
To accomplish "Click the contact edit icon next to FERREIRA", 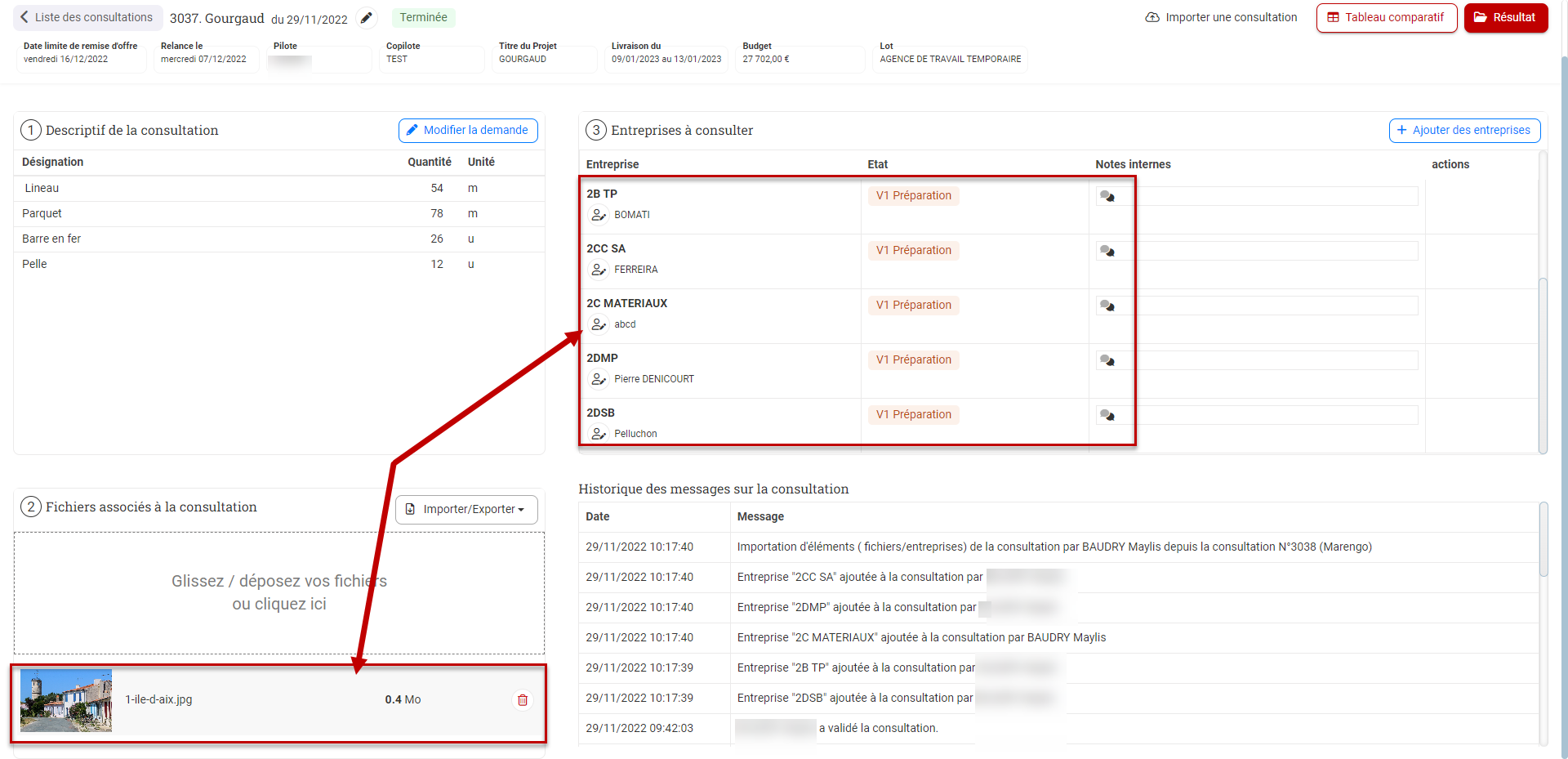I will [x=599, y=270].
